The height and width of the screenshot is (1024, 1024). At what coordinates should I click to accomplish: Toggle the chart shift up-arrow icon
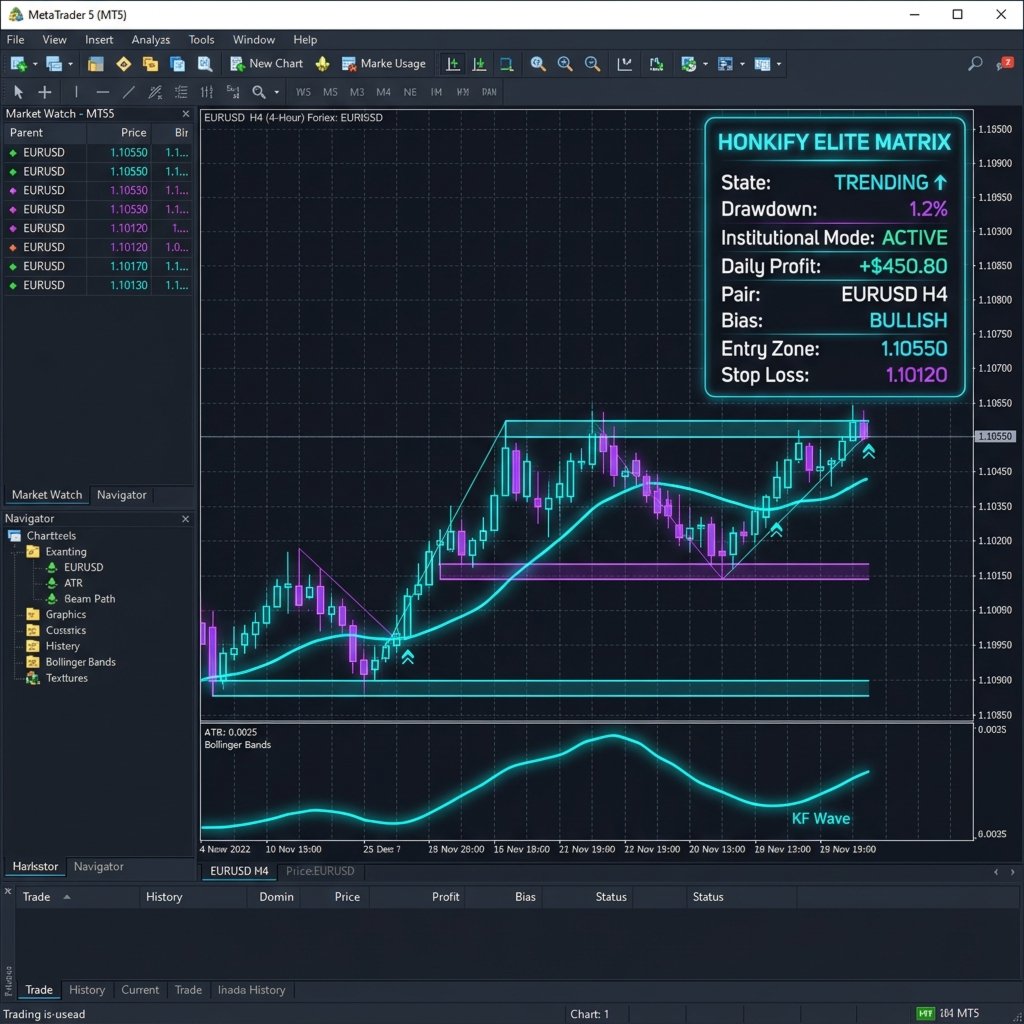(x=453, y=64)
